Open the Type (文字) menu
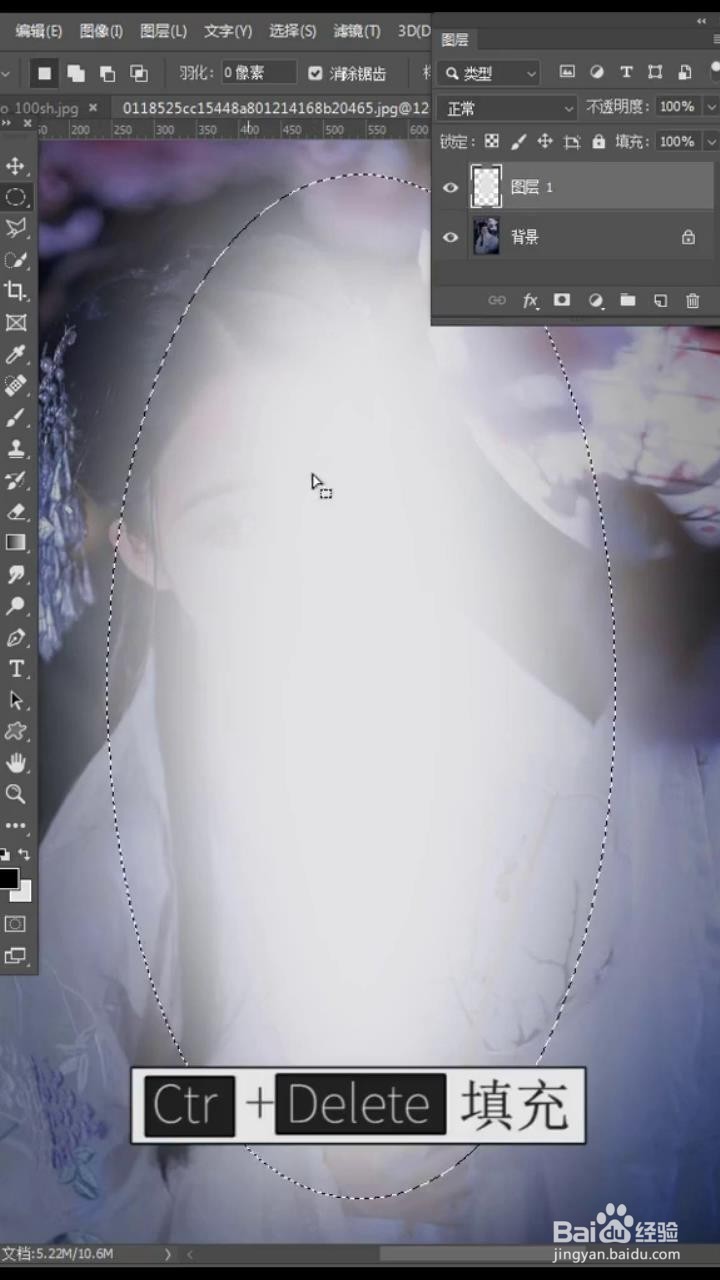720x1280 pixels. 227,31
